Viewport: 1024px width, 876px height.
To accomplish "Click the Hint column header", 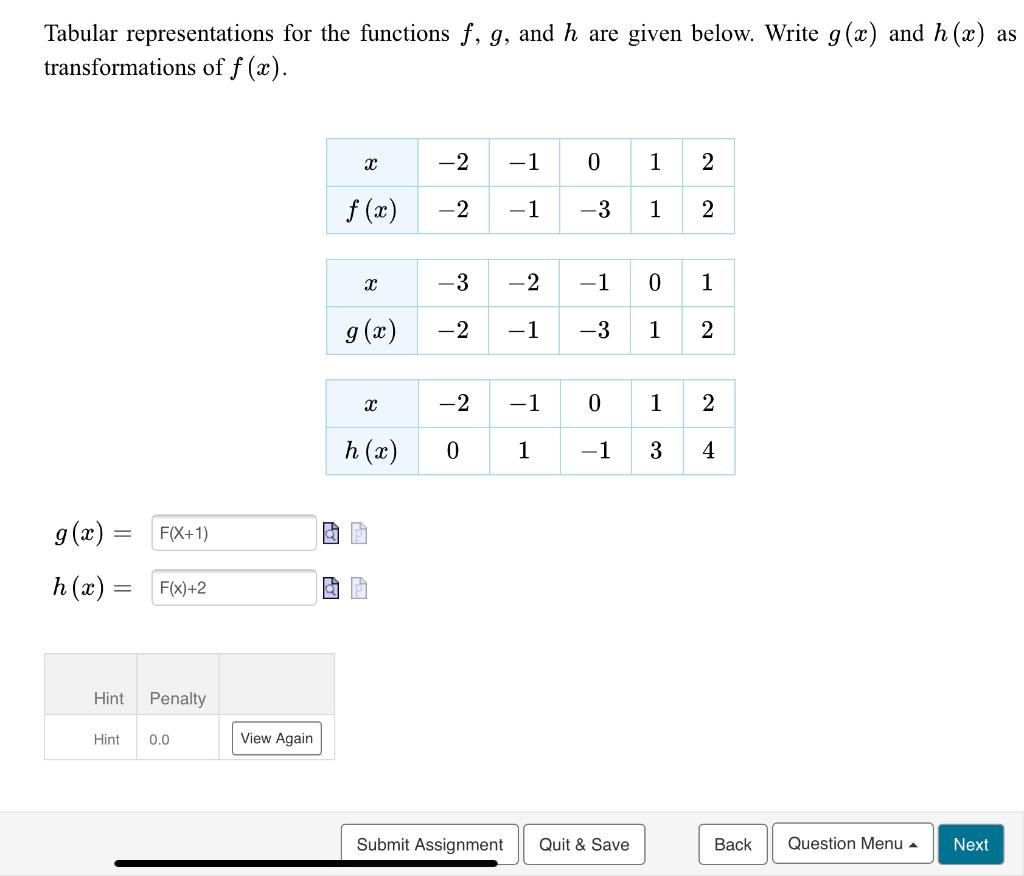I will click(x=107, y=698).
